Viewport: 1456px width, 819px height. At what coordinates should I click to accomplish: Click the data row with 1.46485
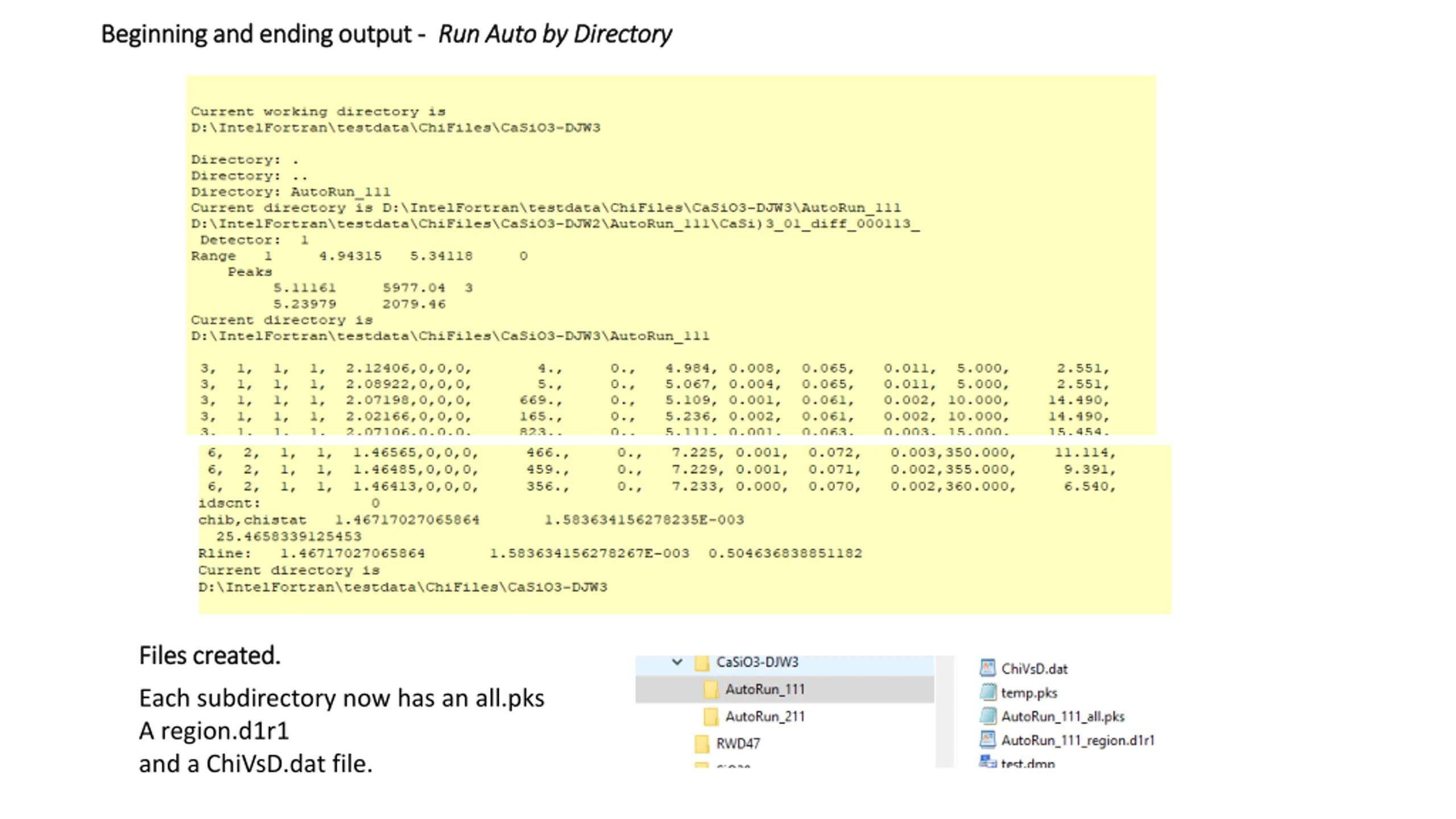pos(661,470)
